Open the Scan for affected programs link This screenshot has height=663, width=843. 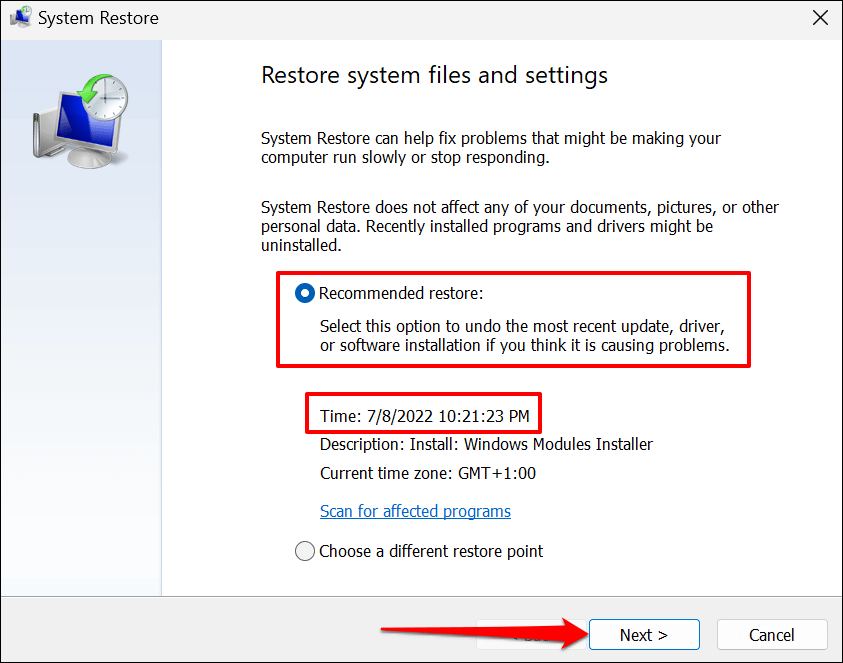pyautogui.click(x=415, y=511)
